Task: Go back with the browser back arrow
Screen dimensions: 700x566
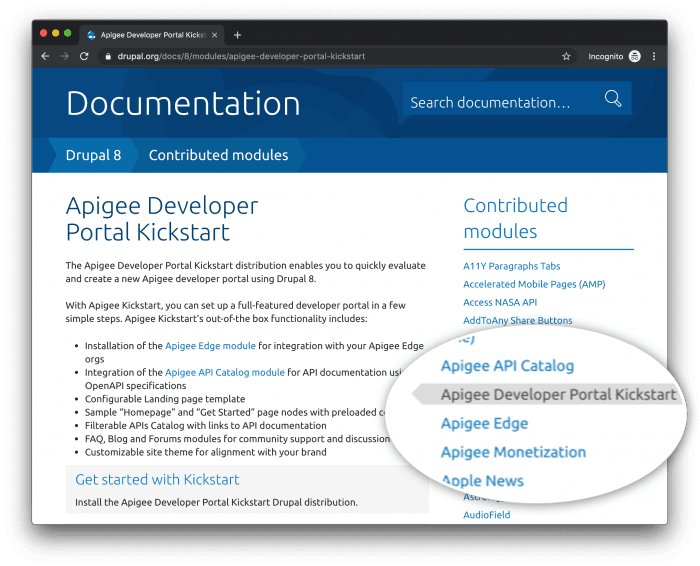Action: (x=45, y=56)
